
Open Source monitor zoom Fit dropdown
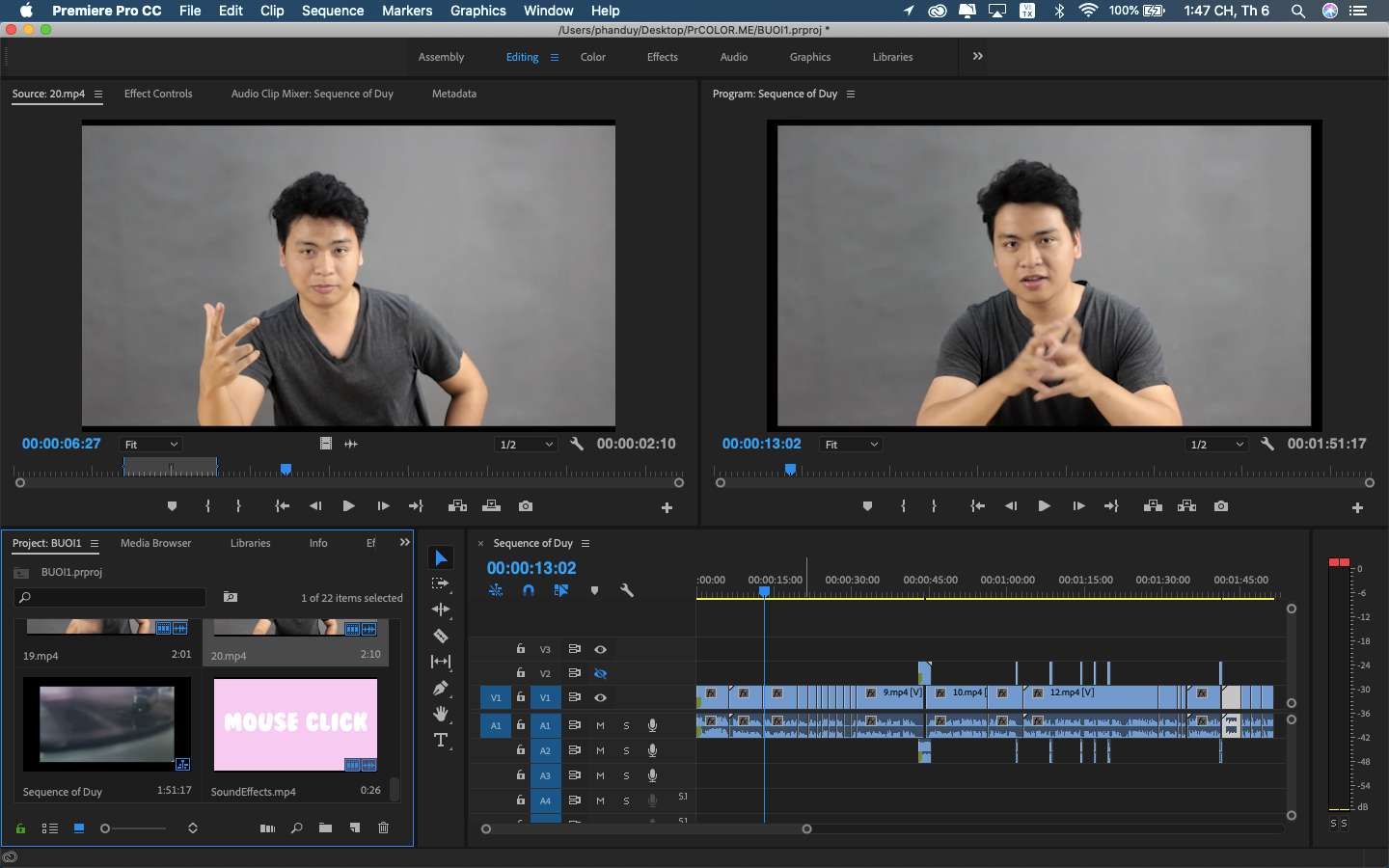click(x=150, y=445)
